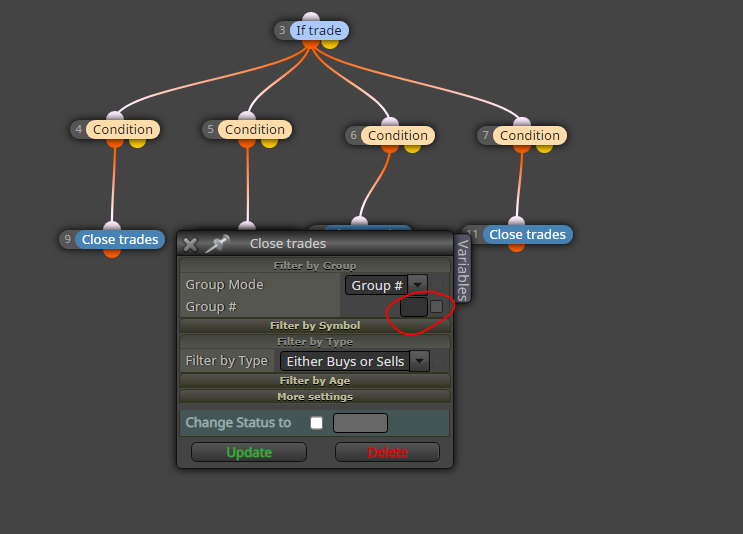Click orange output connector of Close trades 9
Screen dimensions: 743x534
pos(112,253)
